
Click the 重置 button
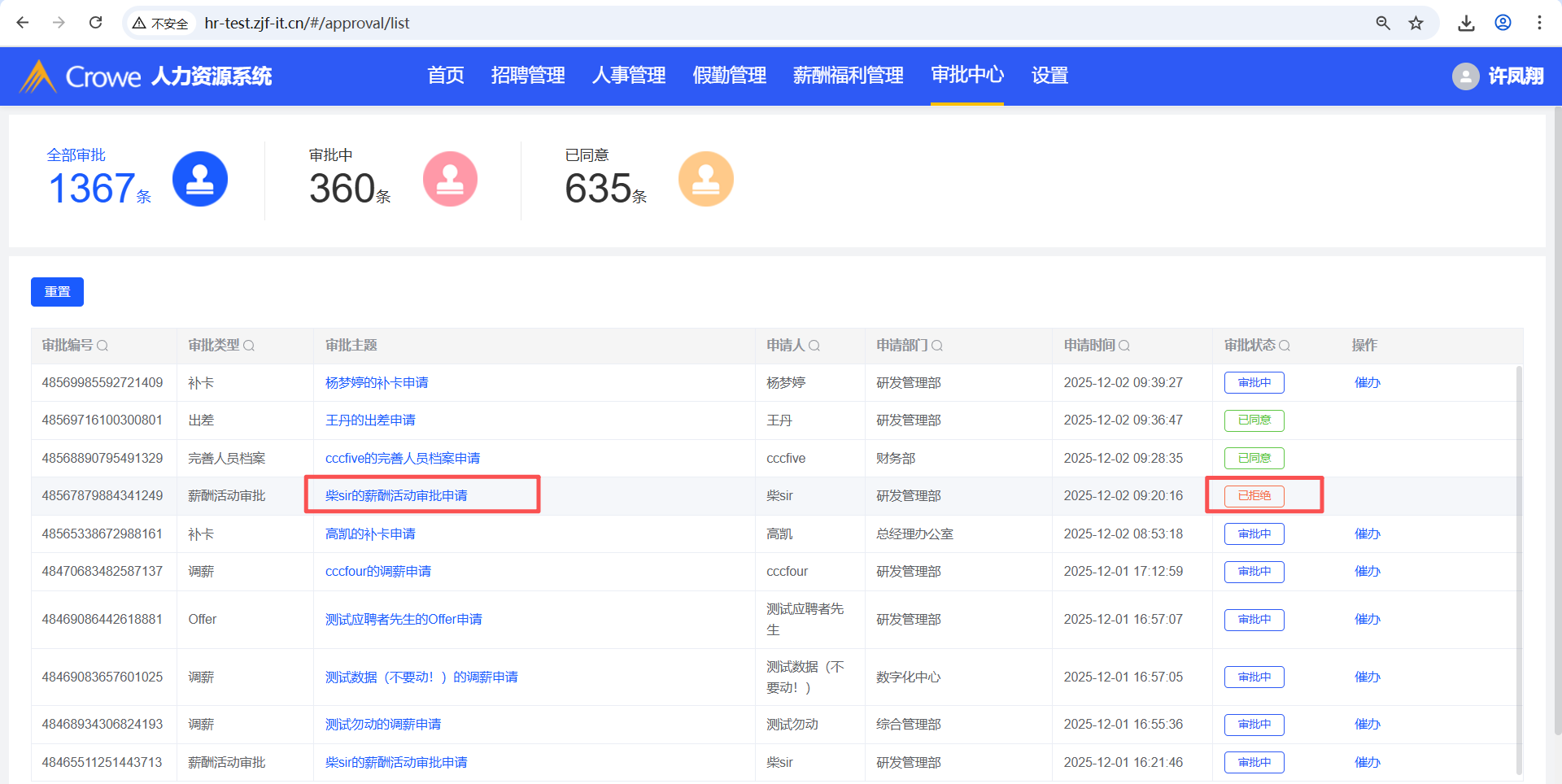tap(57, 292)
